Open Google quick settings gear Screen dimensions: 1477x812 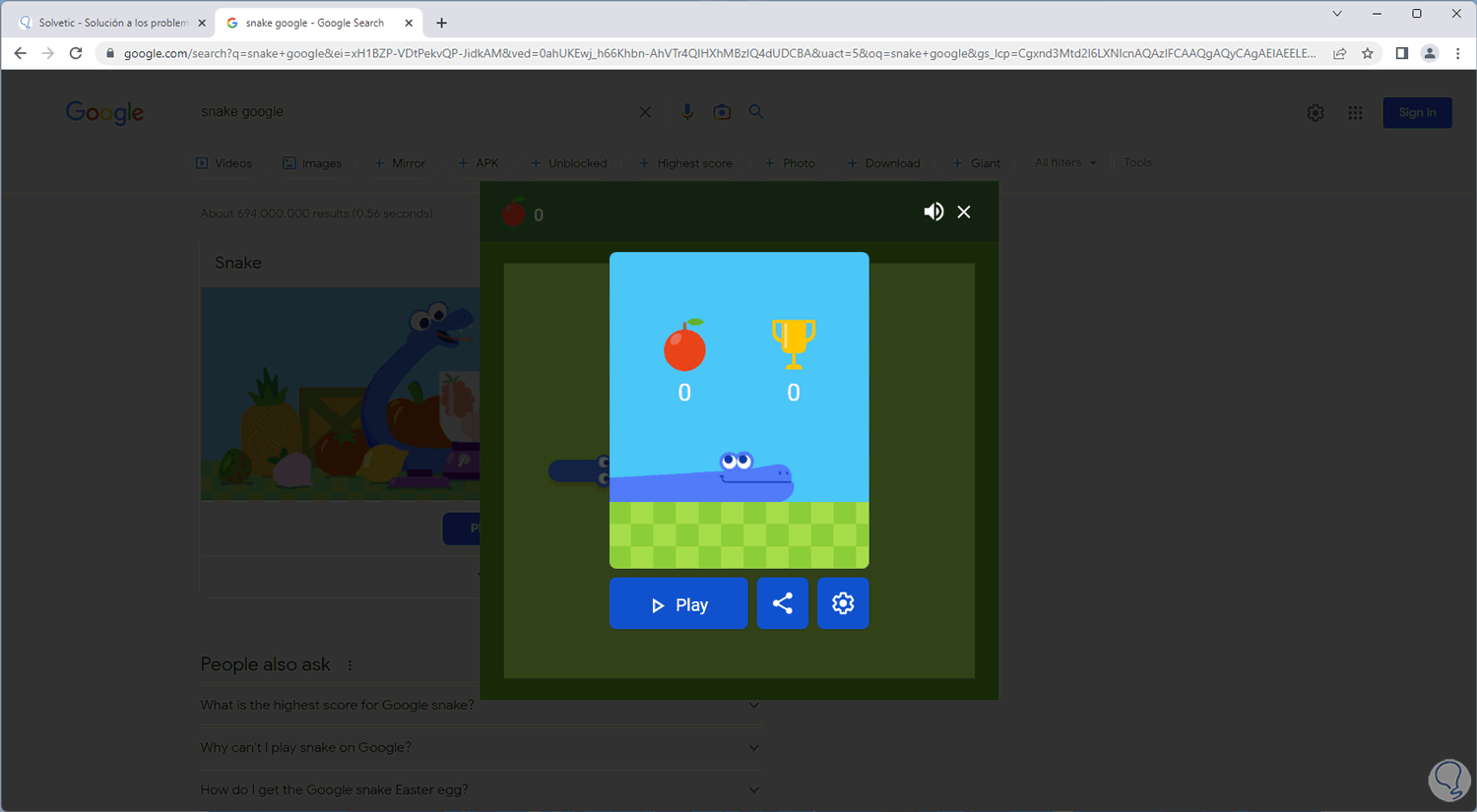[x=1316, y=113]
